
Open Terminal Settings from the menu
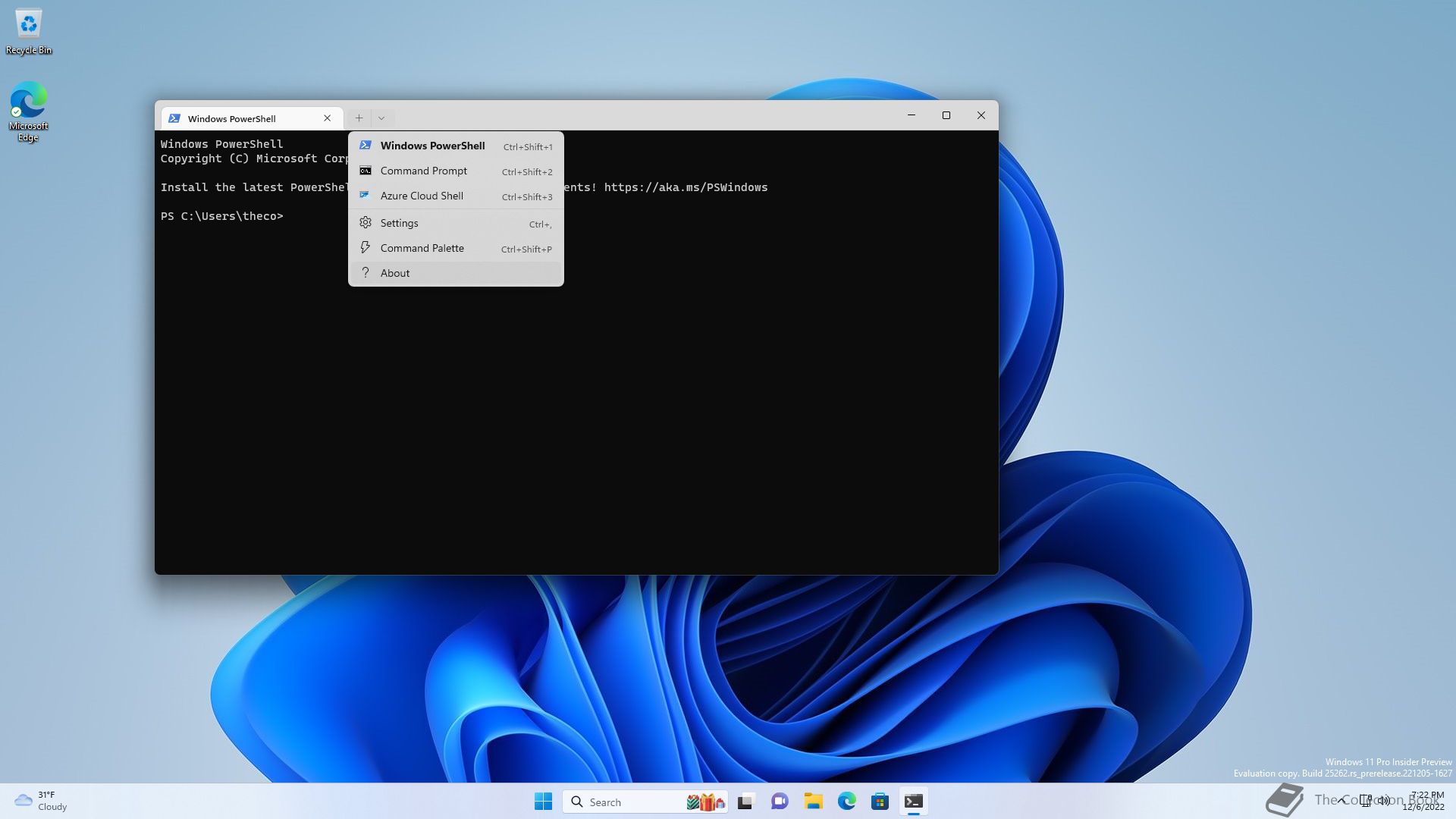pyautogui.click(x=456, y=223)
